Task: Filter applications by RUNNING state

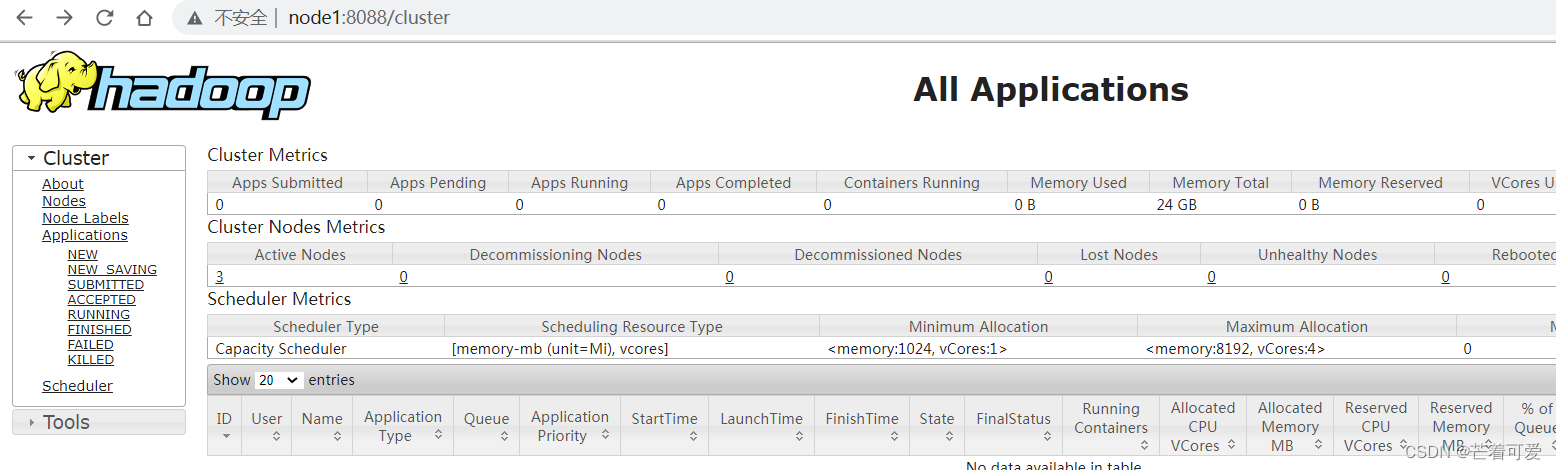Action: 99,314
